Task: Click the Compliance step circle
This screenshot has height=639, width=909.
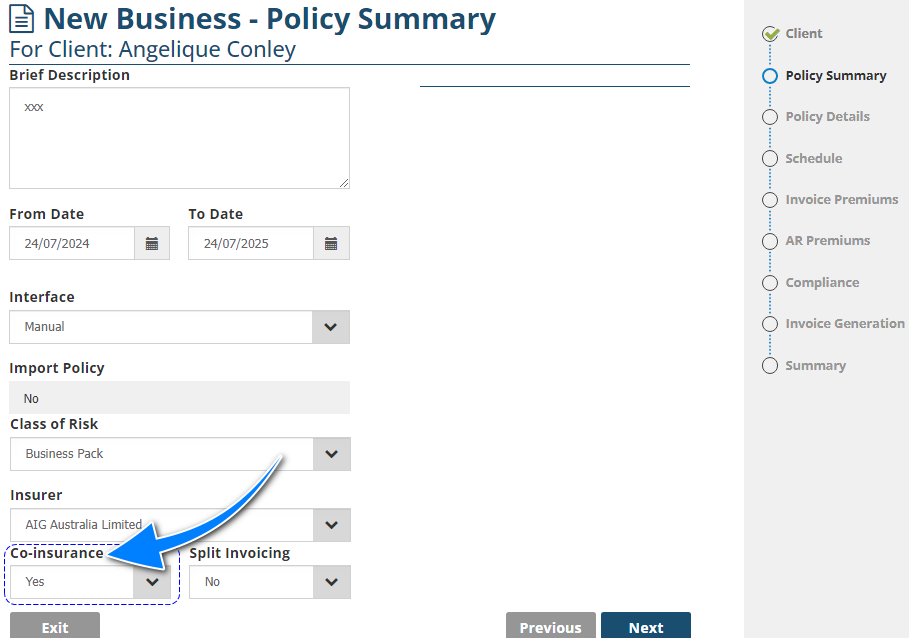Action: [770, 283]
